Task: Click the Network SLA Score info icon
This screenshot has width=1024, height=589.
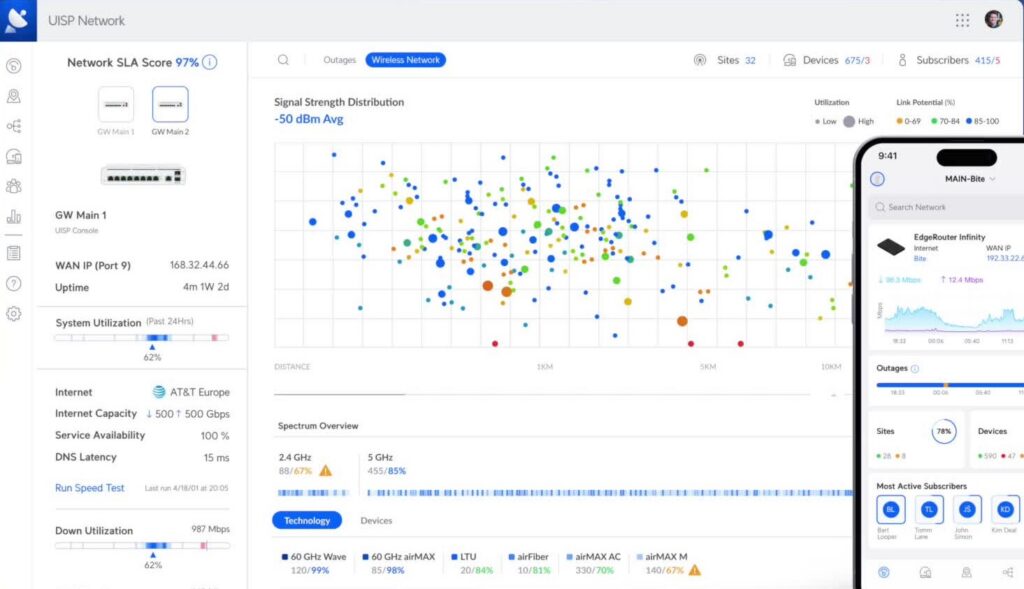Action: tap(210, 62)
